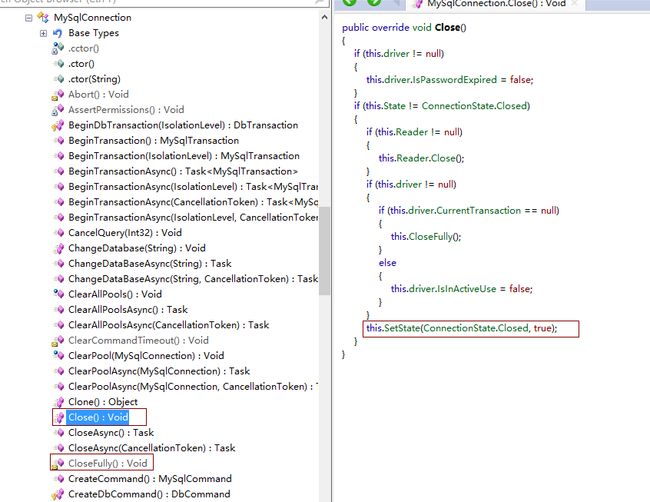Image resolution: width=650 pixels, height=502 pixels.
Task: Follow the State link in the if condition
Action: point(394,106)
